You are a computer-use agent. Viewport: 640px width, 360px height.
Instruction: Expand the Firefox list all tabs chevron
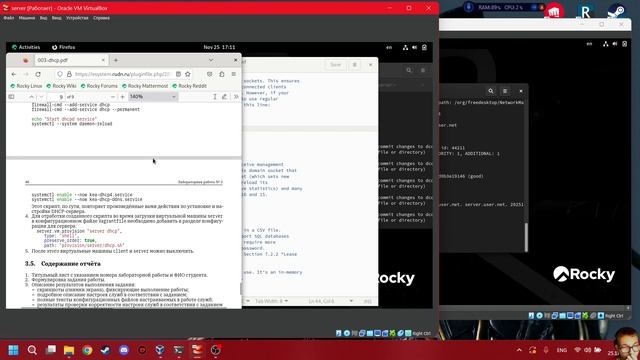point(211,60)
